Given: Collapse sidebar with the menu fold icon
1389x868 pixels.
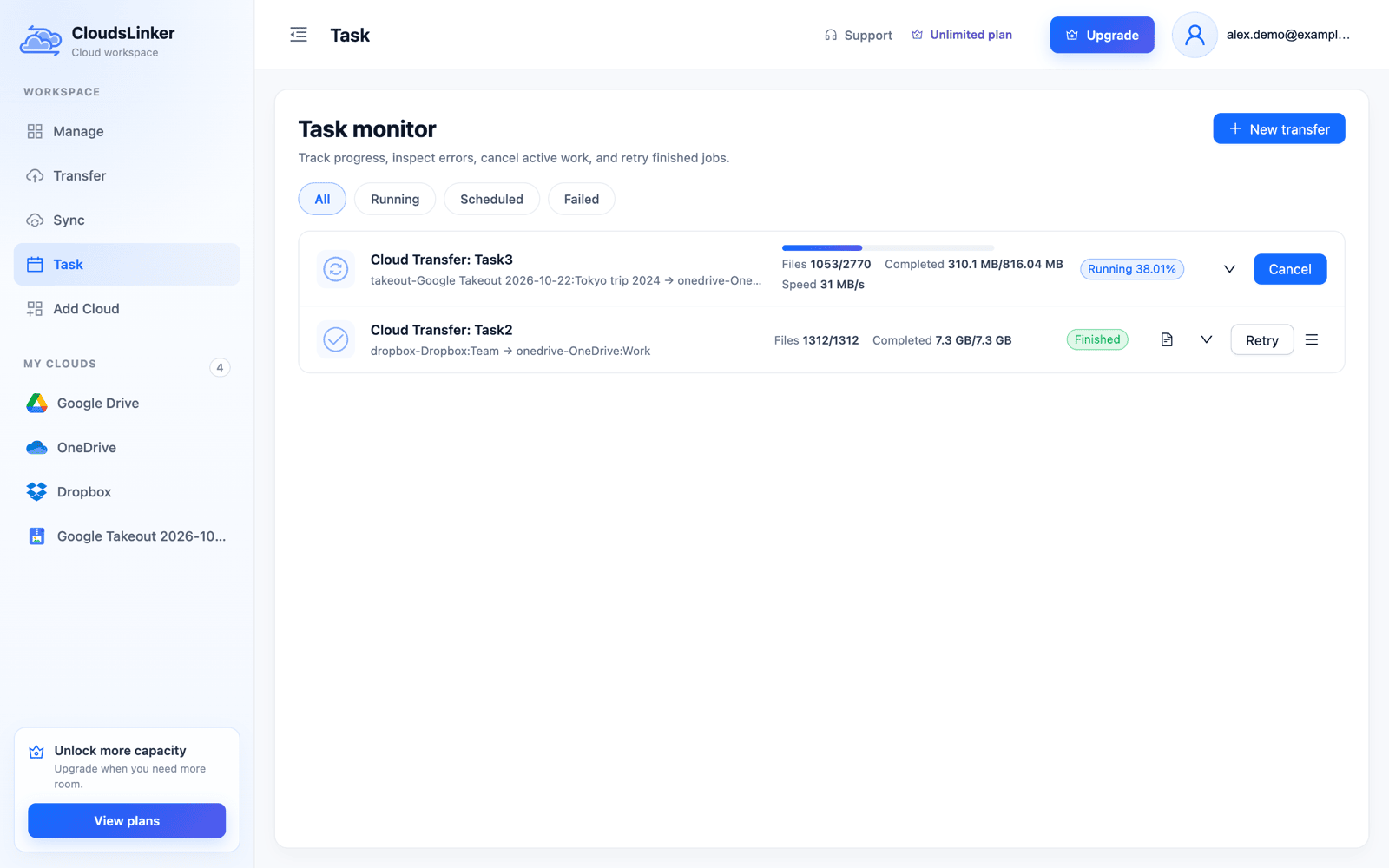Looking at the screenshot, I should [299, 35].
